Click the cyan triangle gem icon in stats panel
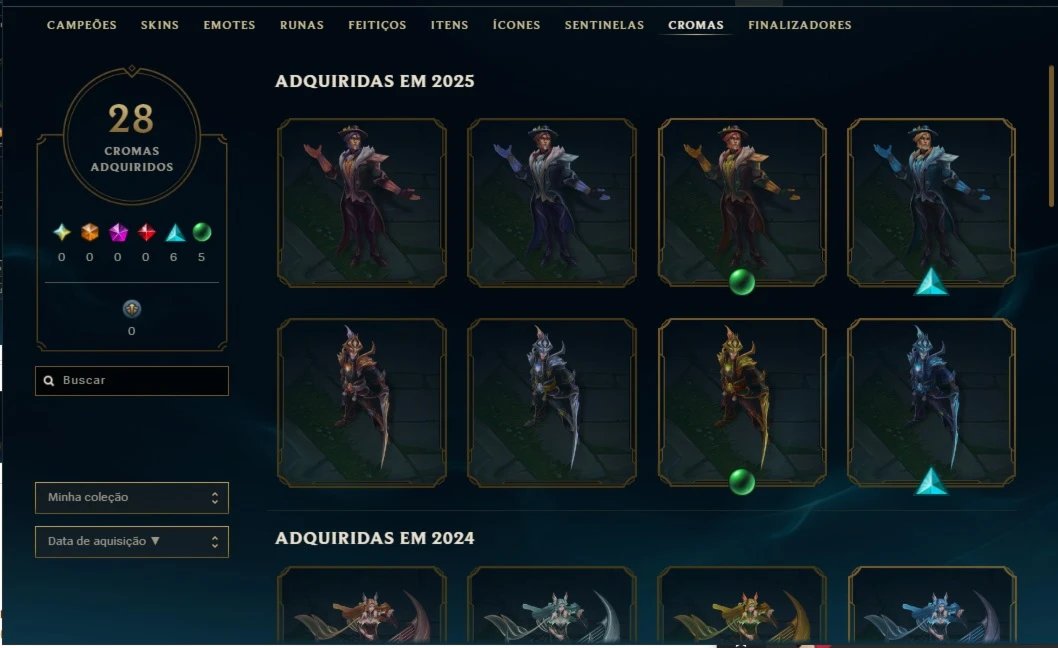The height and width of the screenshot is (648, 1058). point(175,233)
